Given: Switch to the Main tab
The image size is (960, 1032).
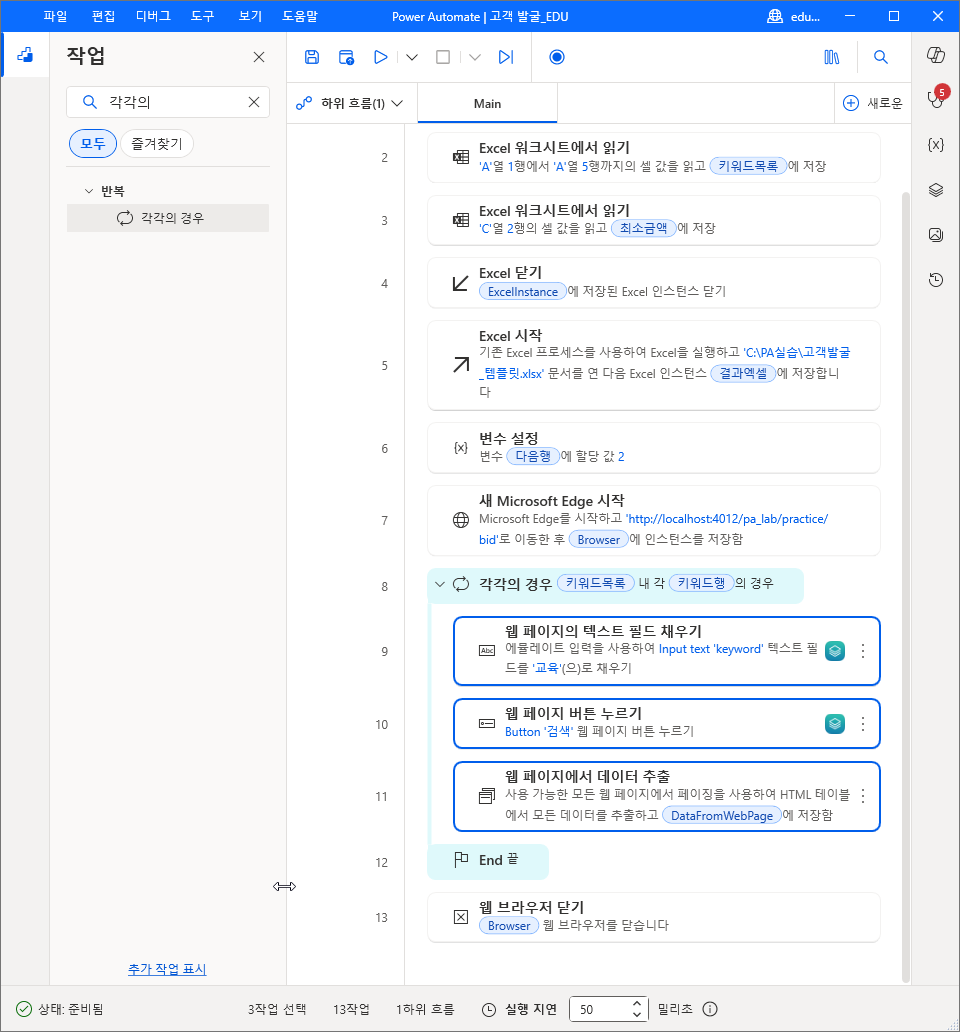Looking at the screenshot, I should (x=488, y=103).
